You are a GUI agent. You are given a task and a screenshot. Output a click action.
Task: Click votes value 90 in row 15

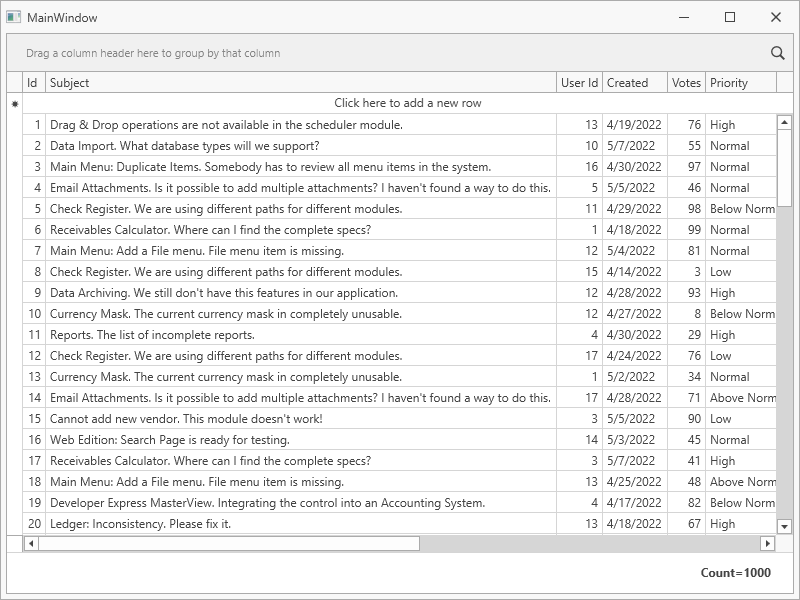687,419
